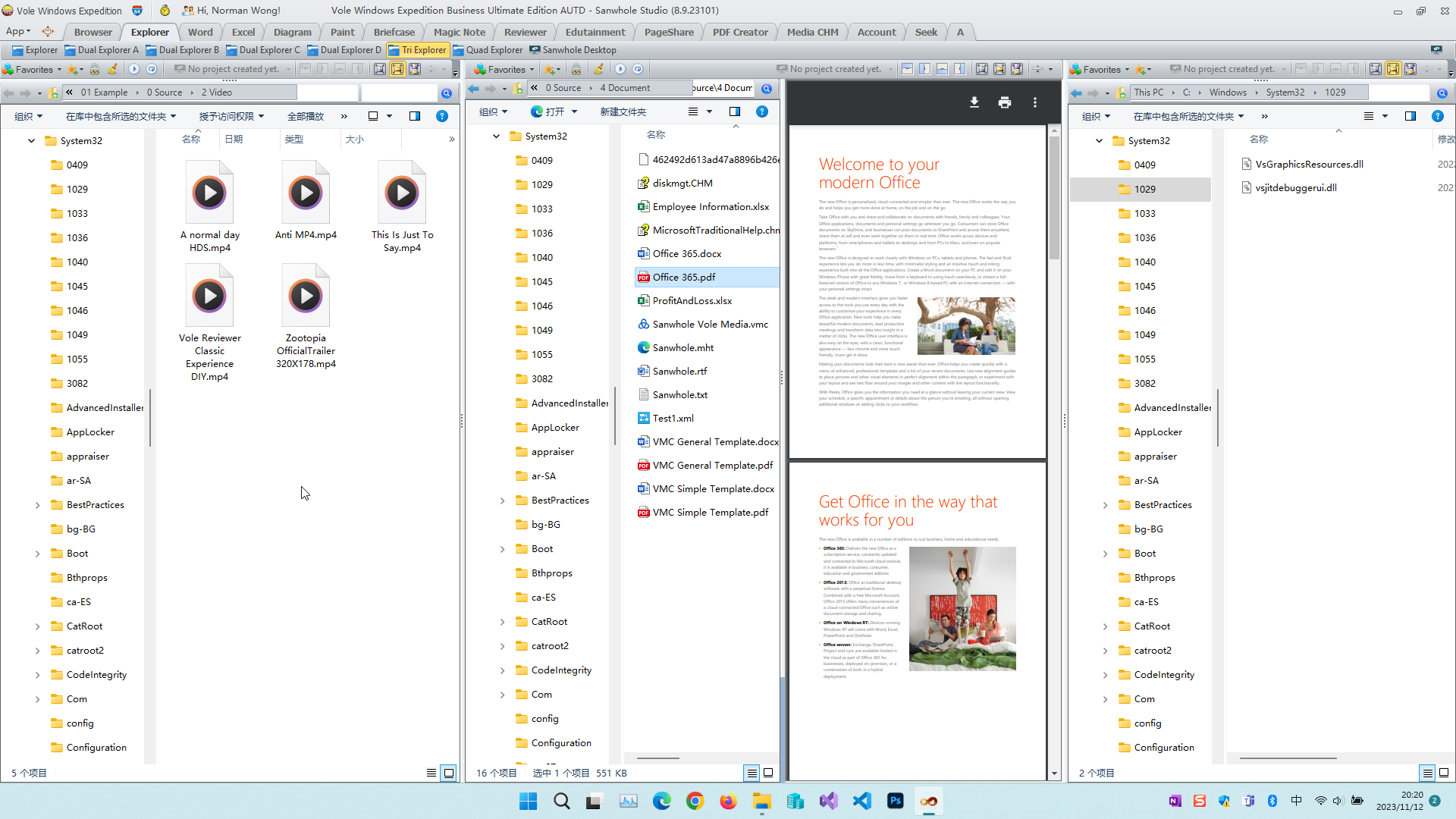Sort by the 名称 column header in the right pane
Viewport: 1456px width, 819px height.
[1259, 139]
